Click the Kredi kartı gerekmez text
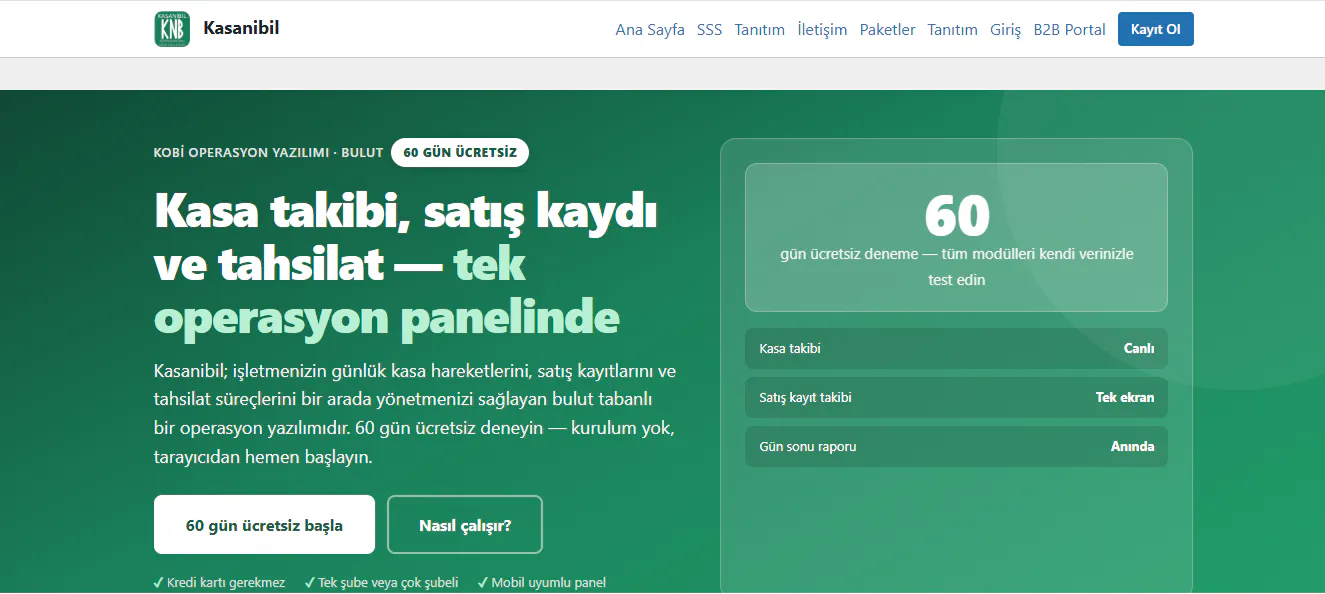1325x594 pixels. (x=219, y=582)
